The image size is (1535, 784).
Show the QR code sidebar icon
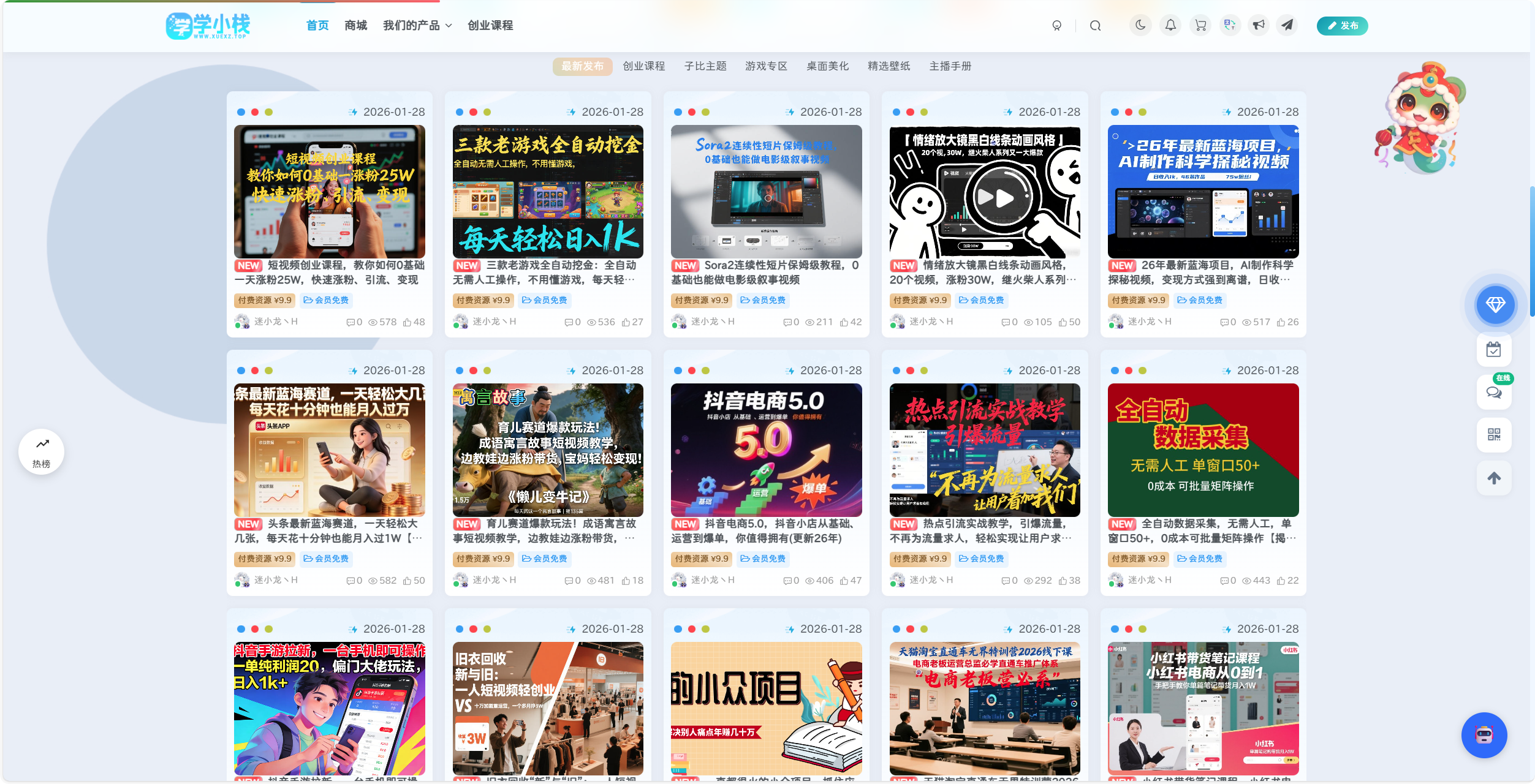pos(1494,435)
